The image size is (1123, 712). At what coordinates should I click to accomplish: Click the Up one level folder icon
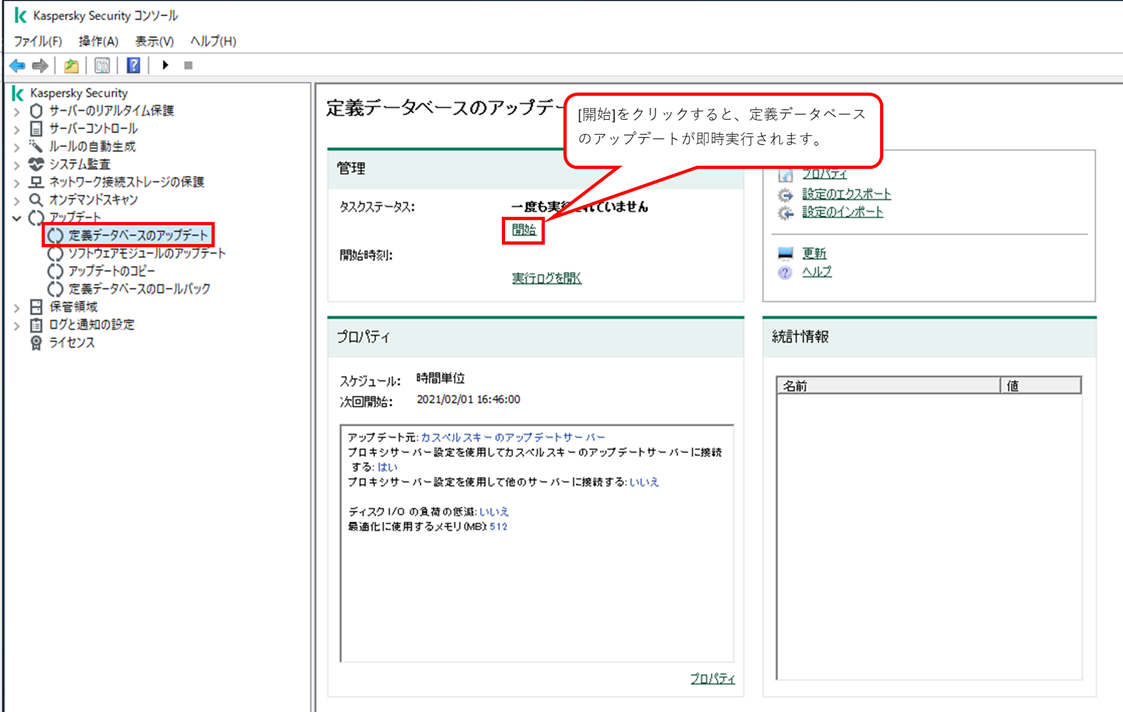(71, 65)
